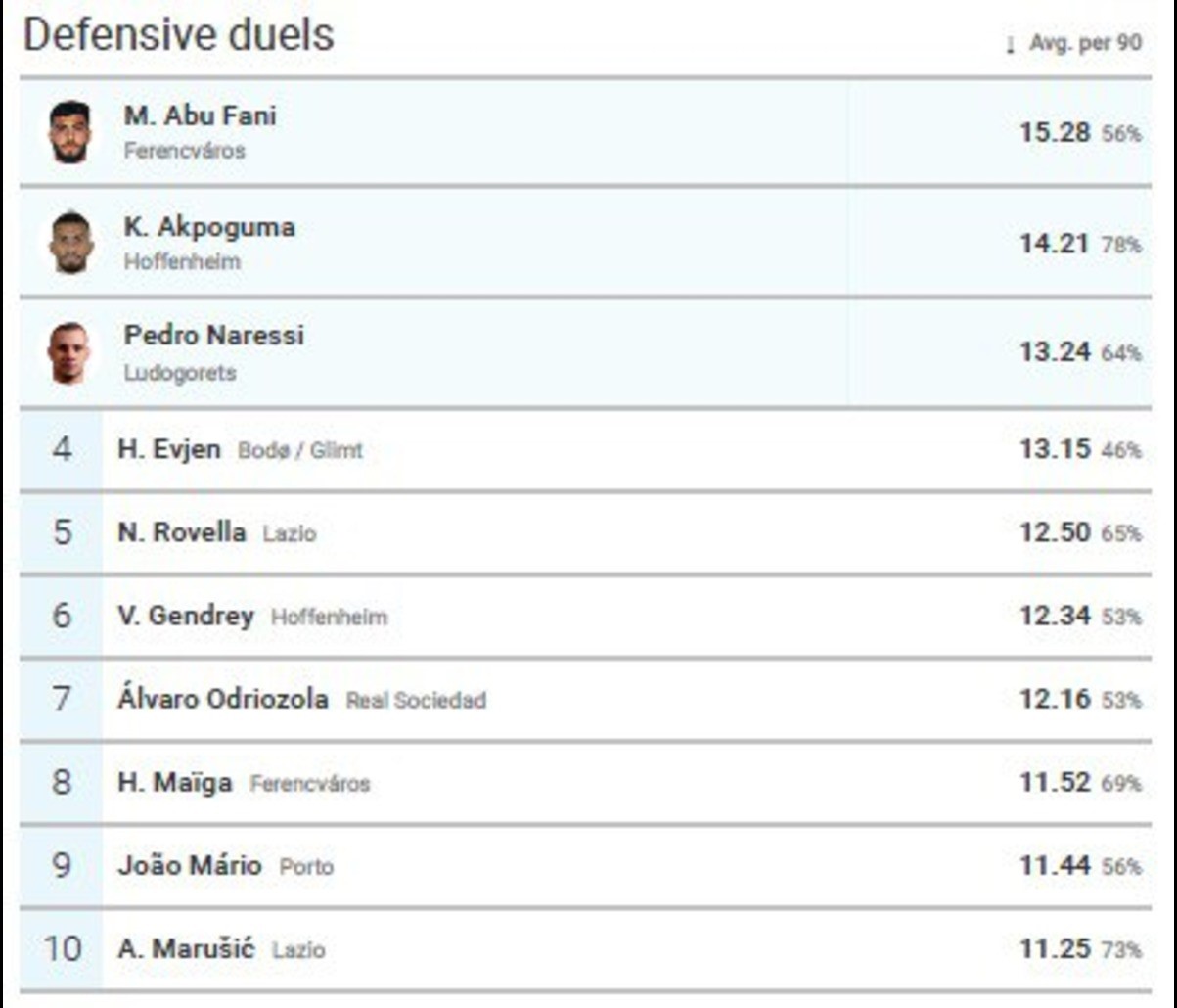This screenshot has height=1008, width=1177.
Task: Click Pedro Naressi's player photo
Action: point(68,353)
